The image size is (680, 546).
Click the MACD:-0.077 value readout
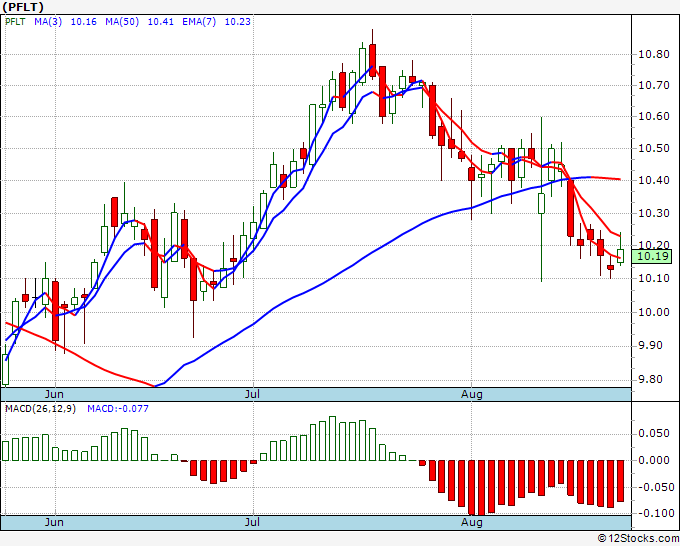(118, 409)
